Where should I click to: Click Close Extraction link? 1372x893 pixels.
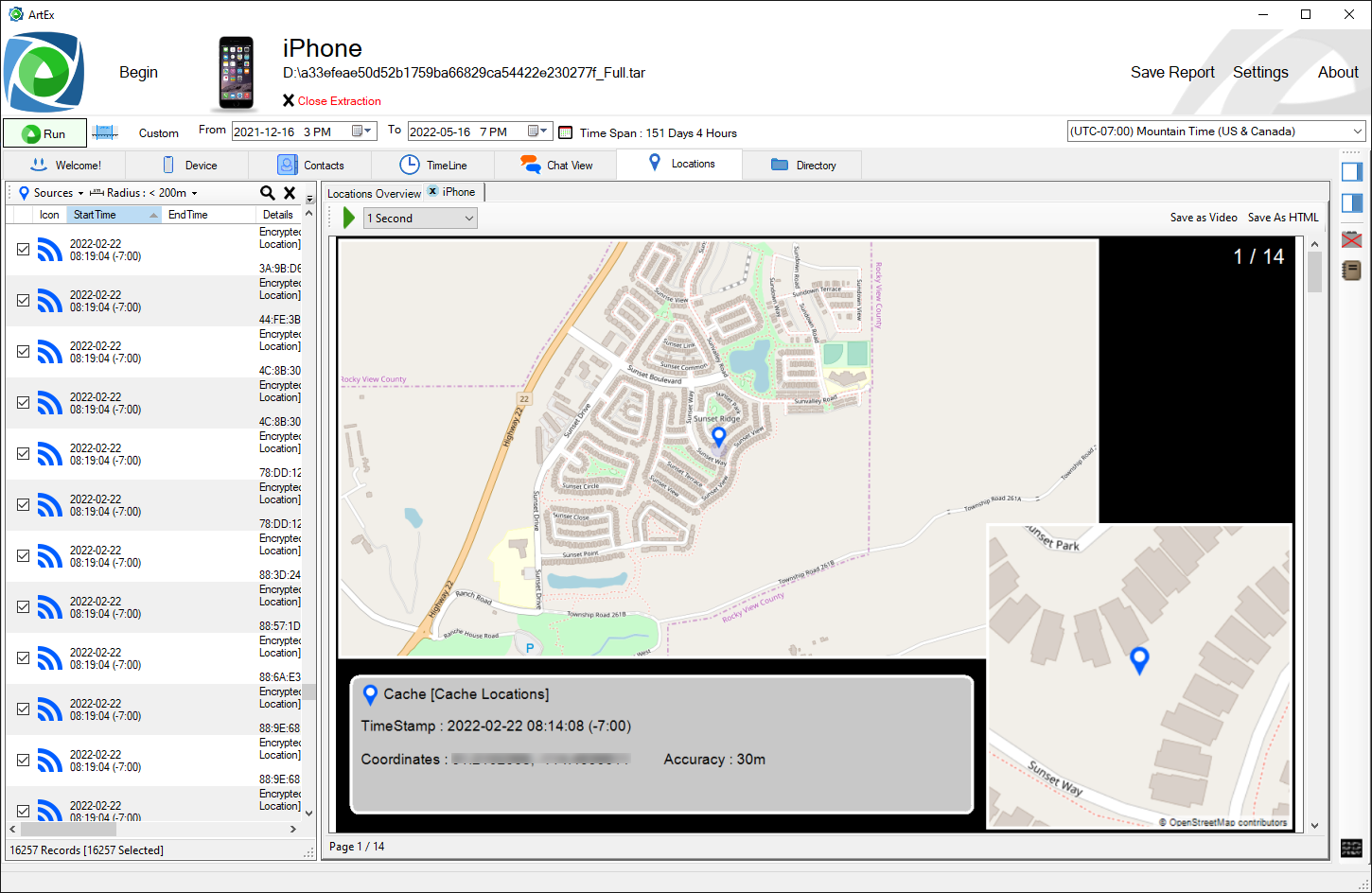coord(332,100)
